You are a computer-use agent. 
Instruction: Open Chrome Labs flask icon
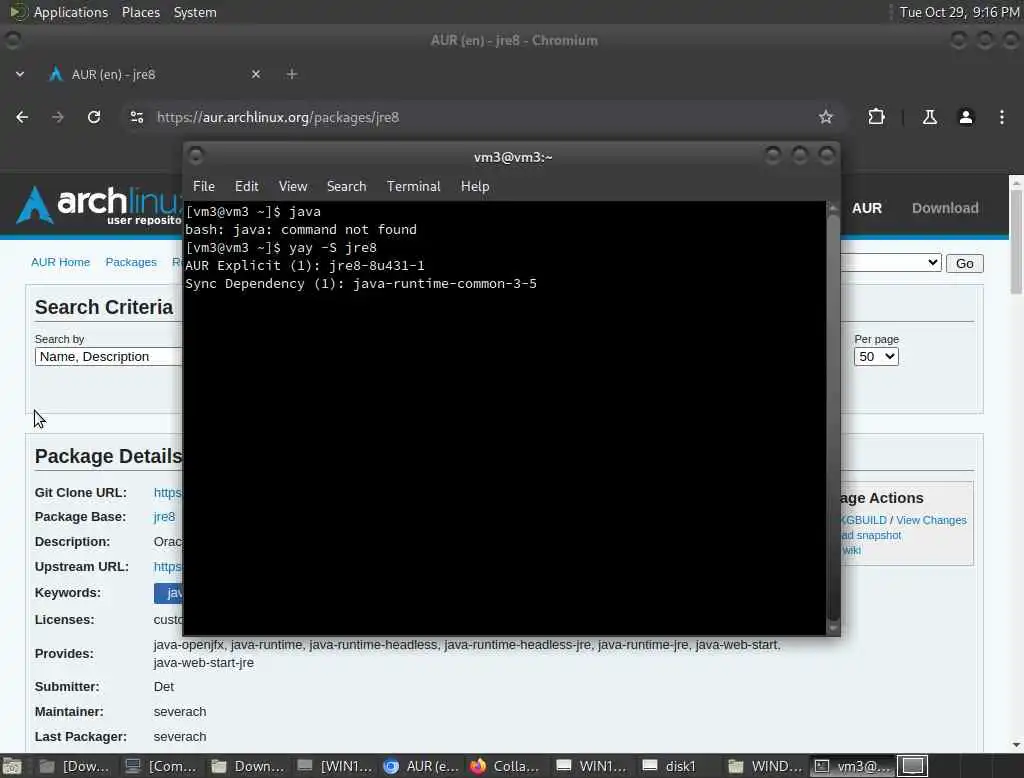pyautogui.click(x=929, y=117)
